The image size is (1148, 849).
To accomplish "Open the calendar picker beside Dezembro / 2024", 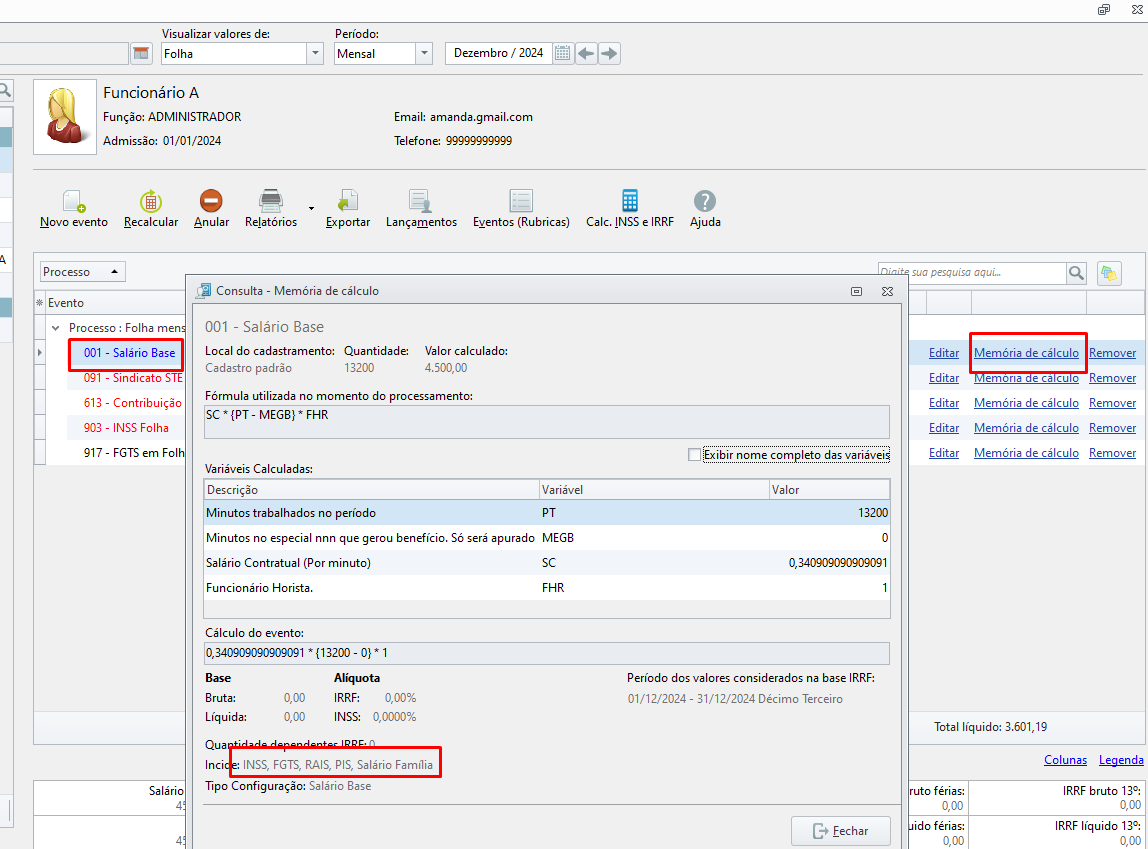I will coord(562,53).
